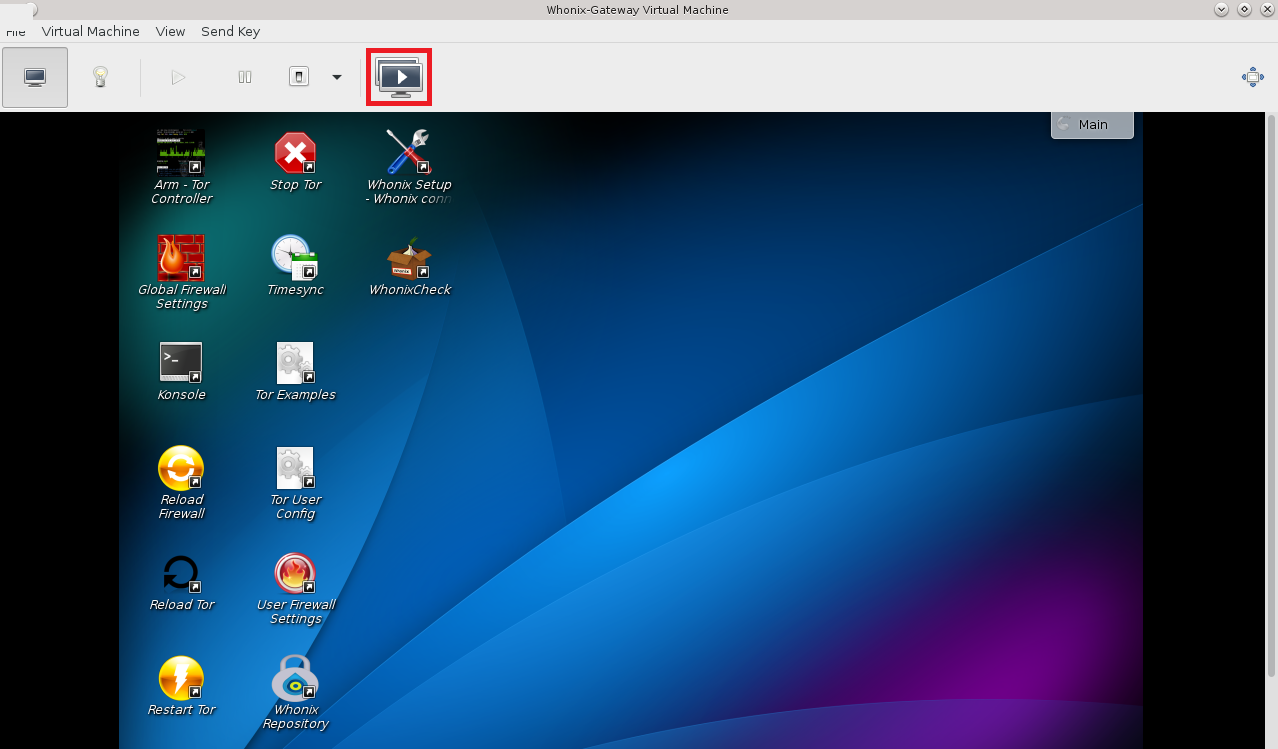Open Global Firewall Settings icon

pos(181,258)
